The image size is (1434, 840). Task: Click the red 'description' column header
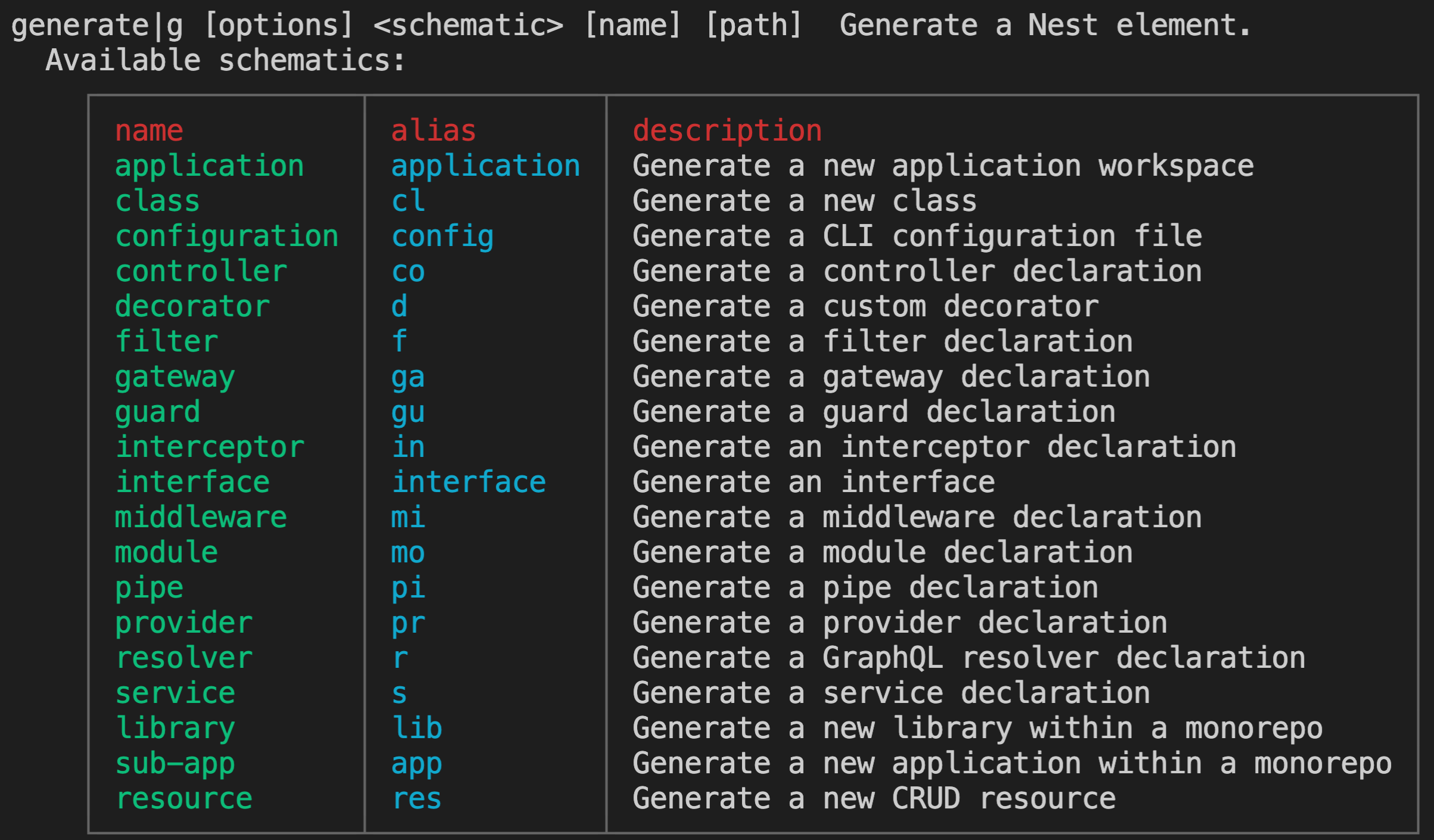(x=727, y=130)
